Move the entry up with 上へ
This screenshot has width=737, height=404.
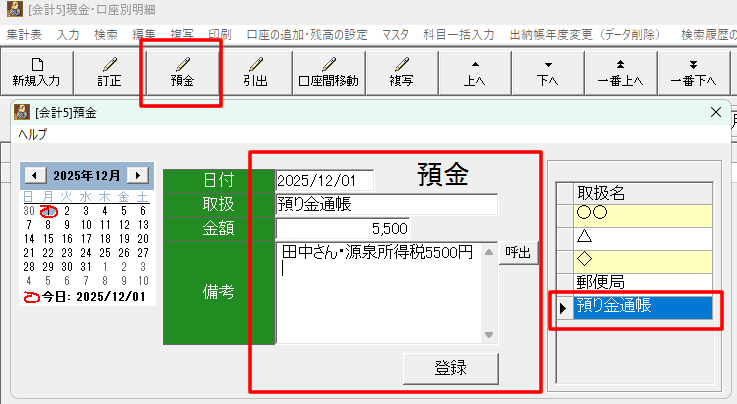[474, 71]
